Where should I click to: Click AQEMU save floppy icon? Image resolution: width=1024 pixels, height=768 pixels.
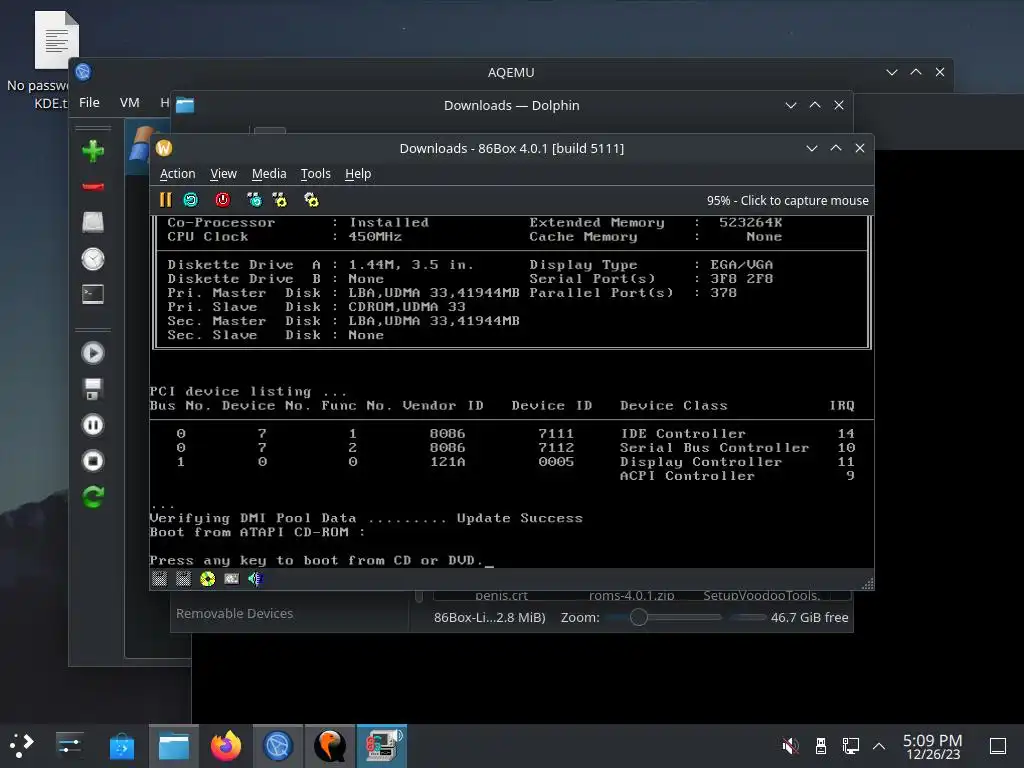[93, 389]
